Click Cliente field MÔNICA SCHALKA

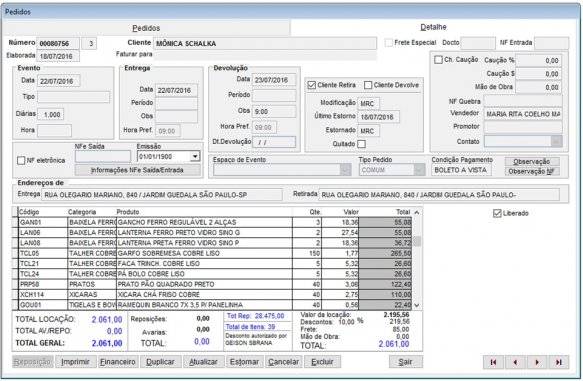pos(265,43)
